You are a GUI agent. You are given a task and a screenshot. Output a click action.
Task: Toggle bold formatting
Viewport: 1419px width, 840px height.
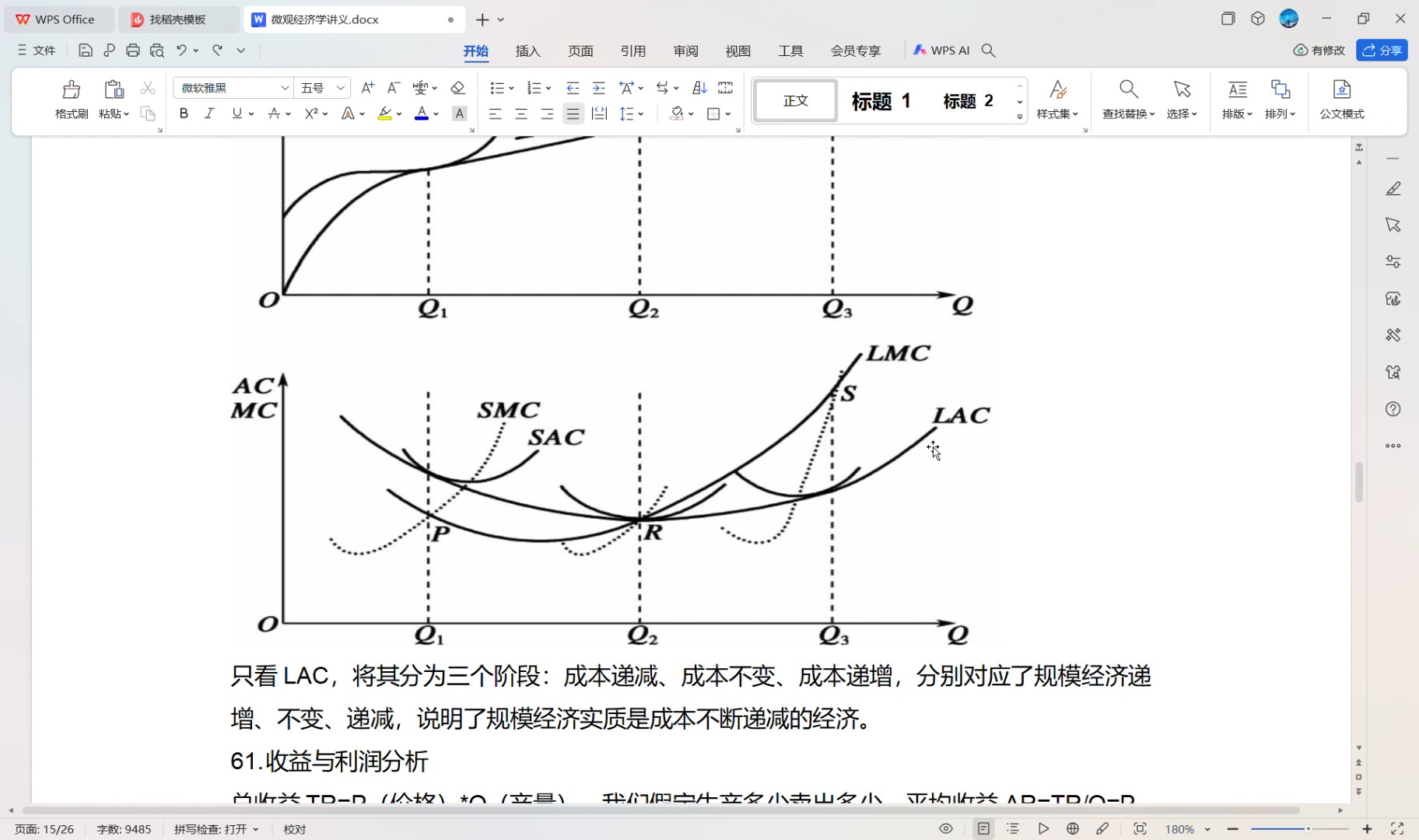click(x=184, y=114)
